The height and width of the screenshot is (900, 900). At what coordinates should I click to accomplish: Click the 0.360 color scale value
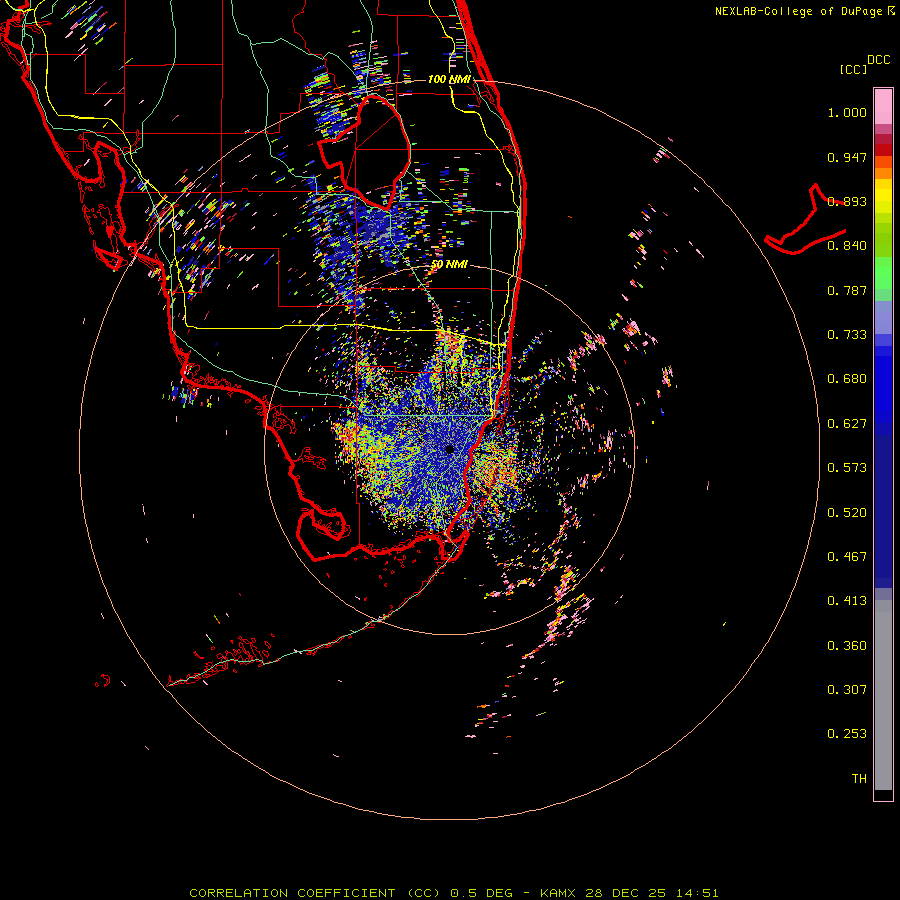[x=847, y=646]
